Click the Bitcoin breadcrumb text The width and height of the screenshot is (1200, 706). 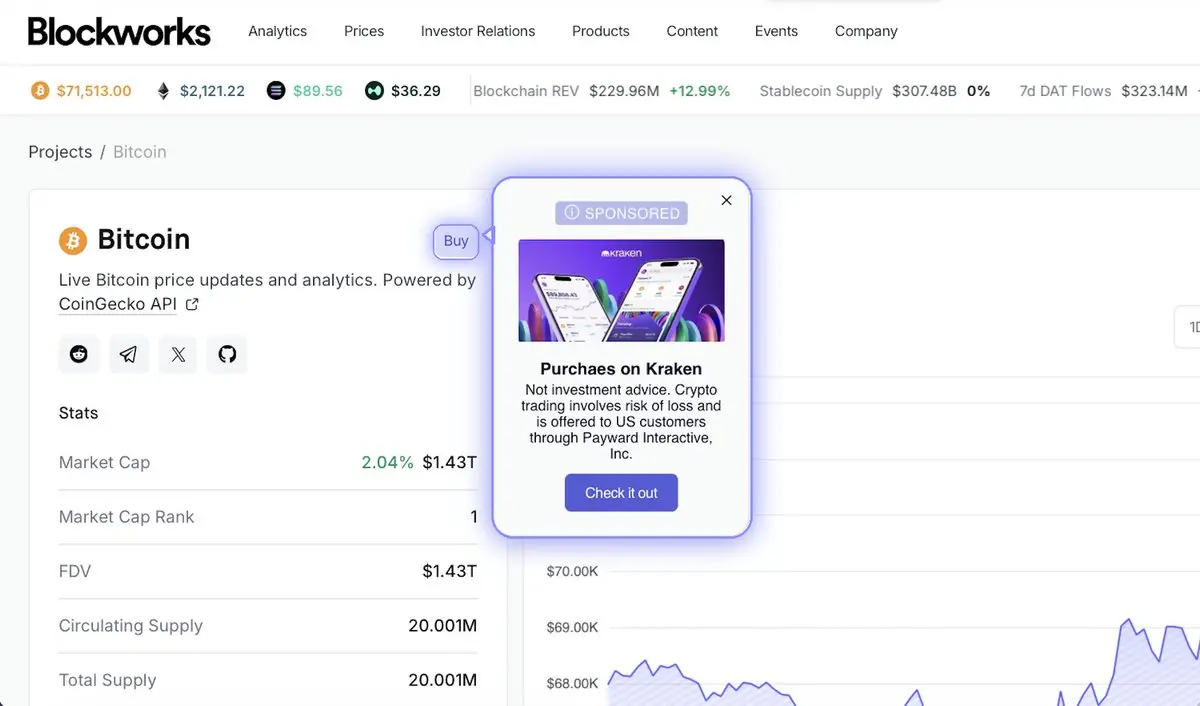[x=140, y=152]
